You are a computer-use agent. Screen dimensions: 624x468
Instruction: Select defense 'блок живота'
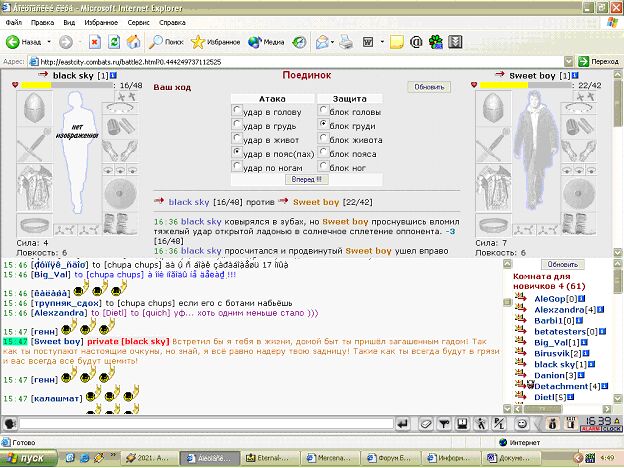point(324,137)
